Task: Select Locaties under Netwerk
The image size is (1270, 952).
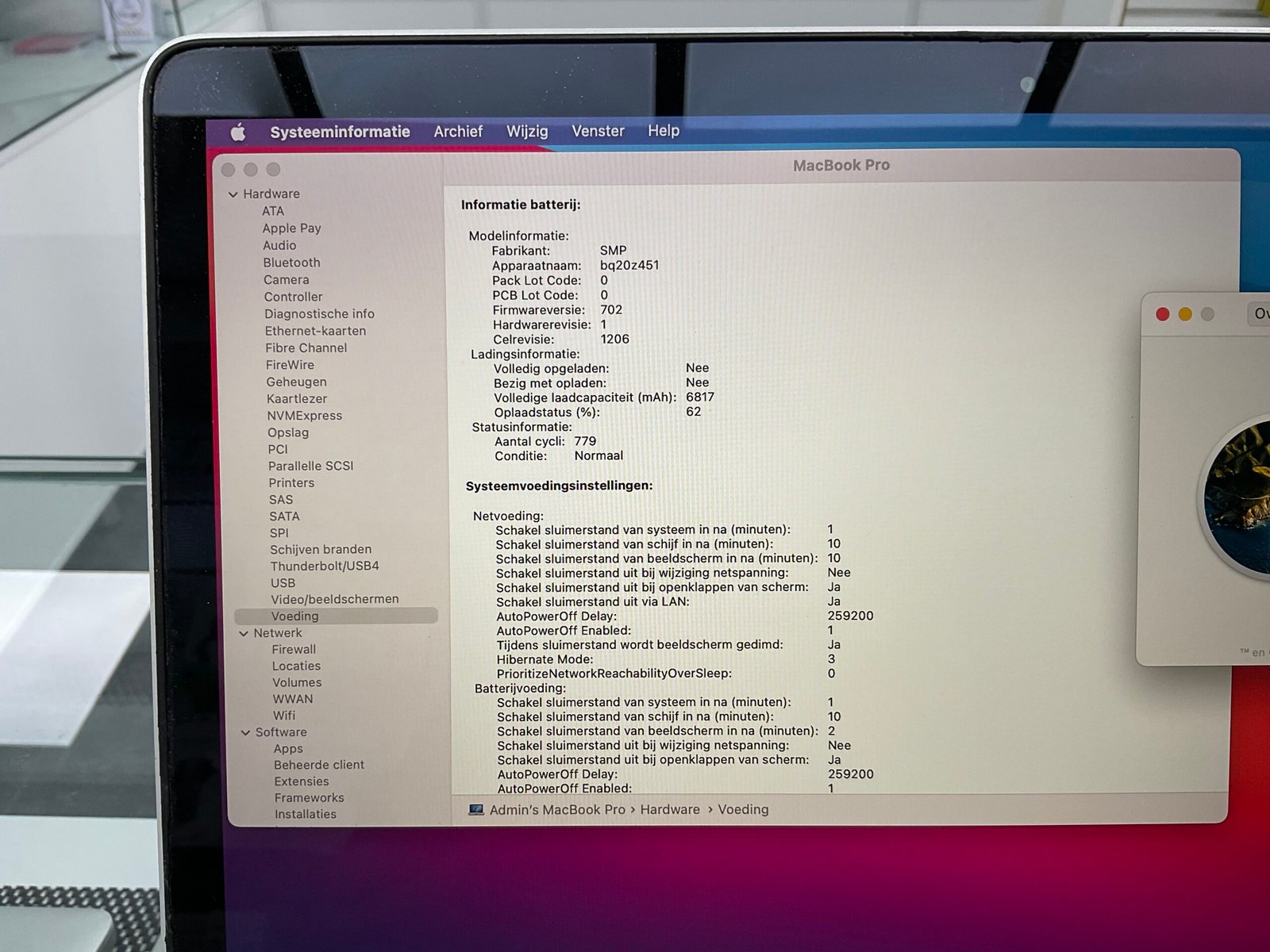Action: click(x=296, y=666)
